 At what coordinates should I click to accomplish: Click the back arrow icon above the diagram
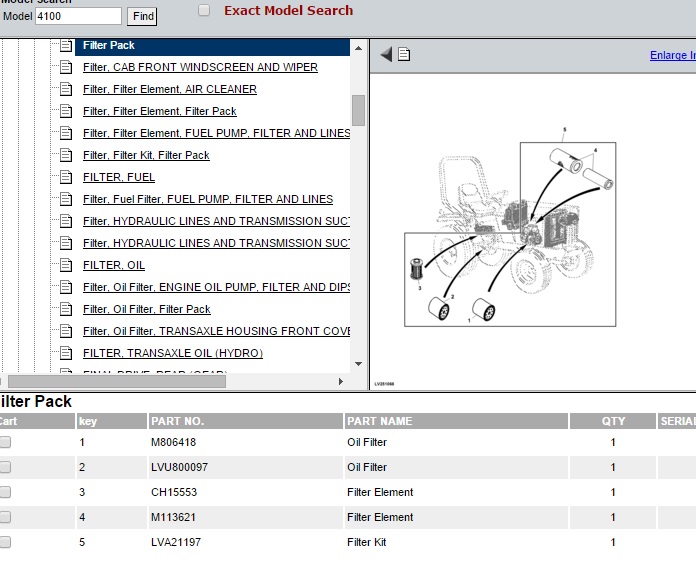[x=386, y=55]
